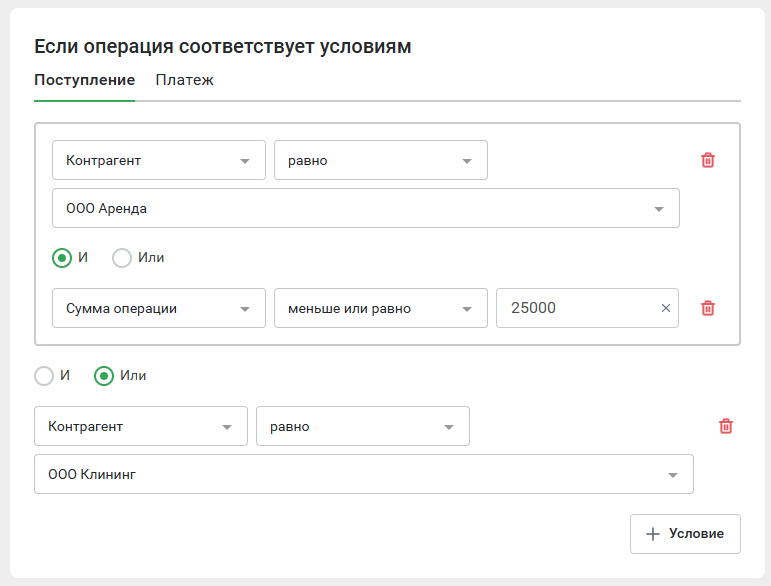
Task: Click the + Условие button
Action: (685, 534)
